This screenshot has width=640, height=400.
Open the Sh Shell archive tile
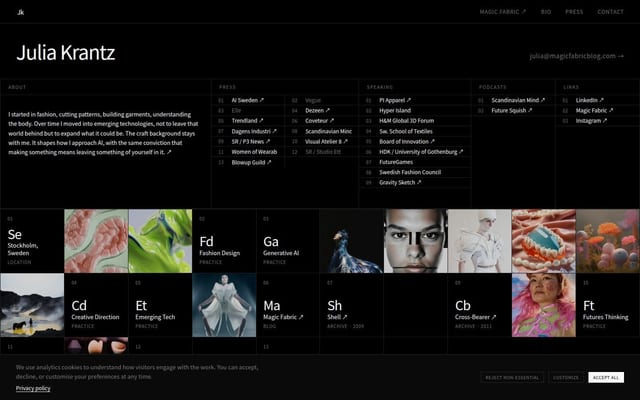351,305
